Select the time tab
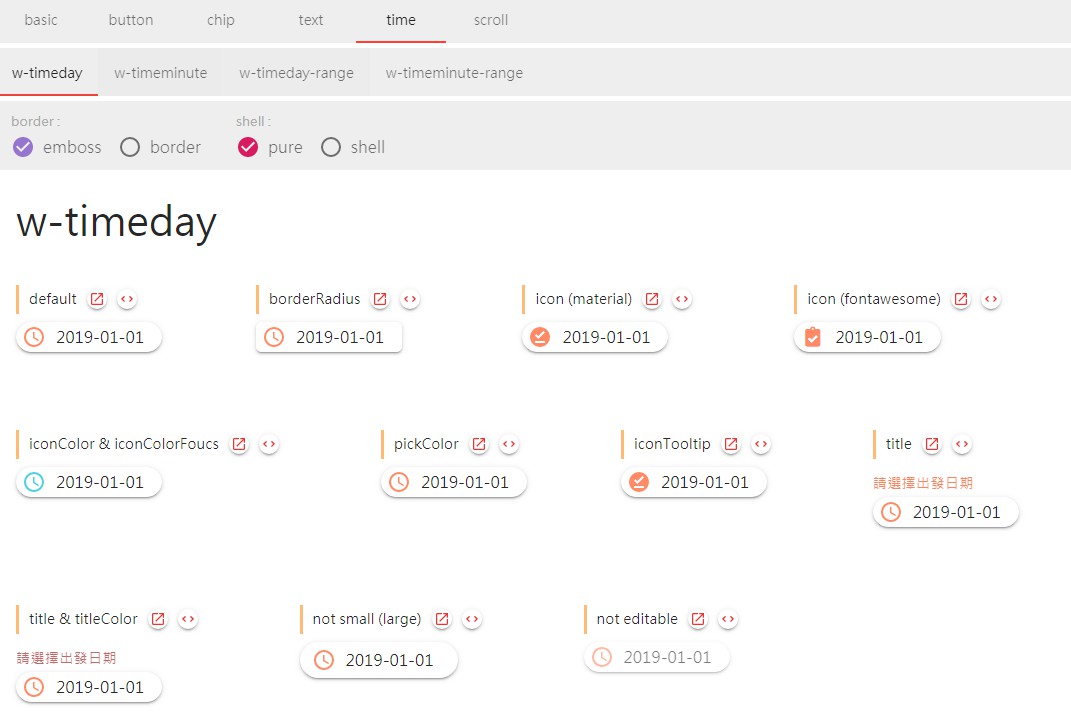Image resolution: width=1071 pixels, height=726 pixels. pyautogui.click(x=401, y=20)
